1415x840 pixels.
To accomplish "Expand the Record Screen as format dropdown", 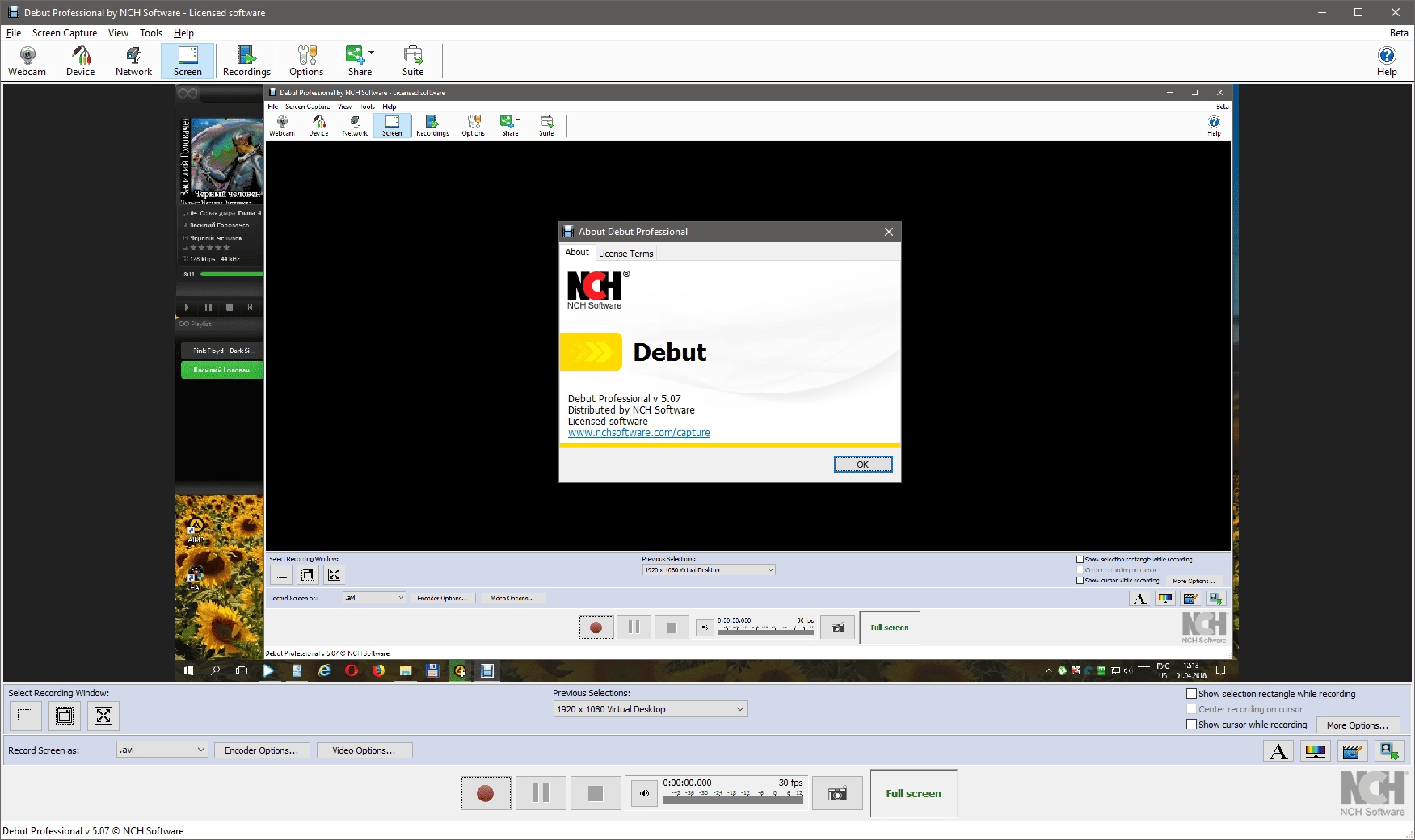I will point(162,750).
